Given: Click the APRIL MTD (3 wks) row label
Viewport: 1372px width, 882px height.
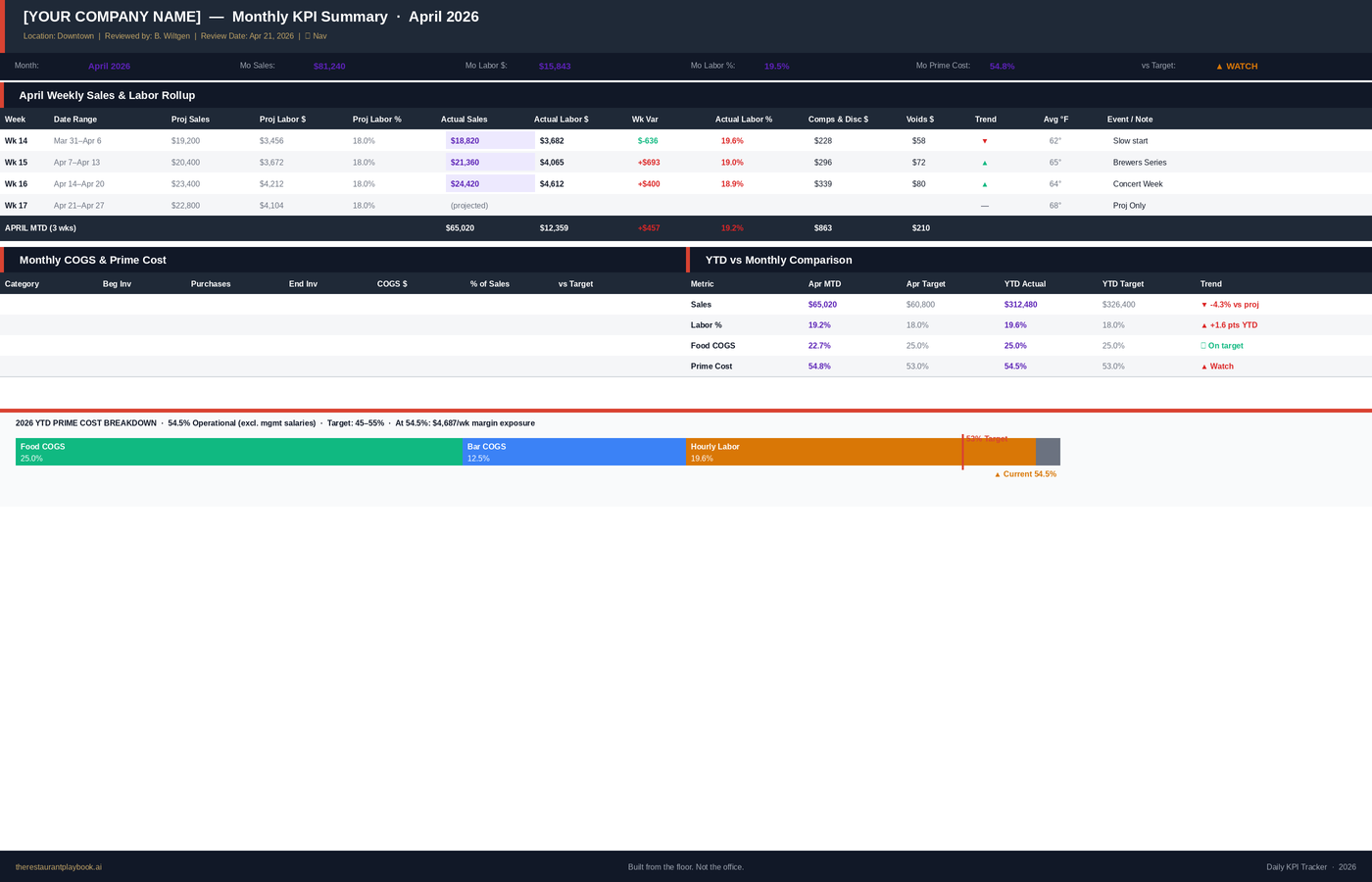Looking at the screenshot, I should pos(40,228).
